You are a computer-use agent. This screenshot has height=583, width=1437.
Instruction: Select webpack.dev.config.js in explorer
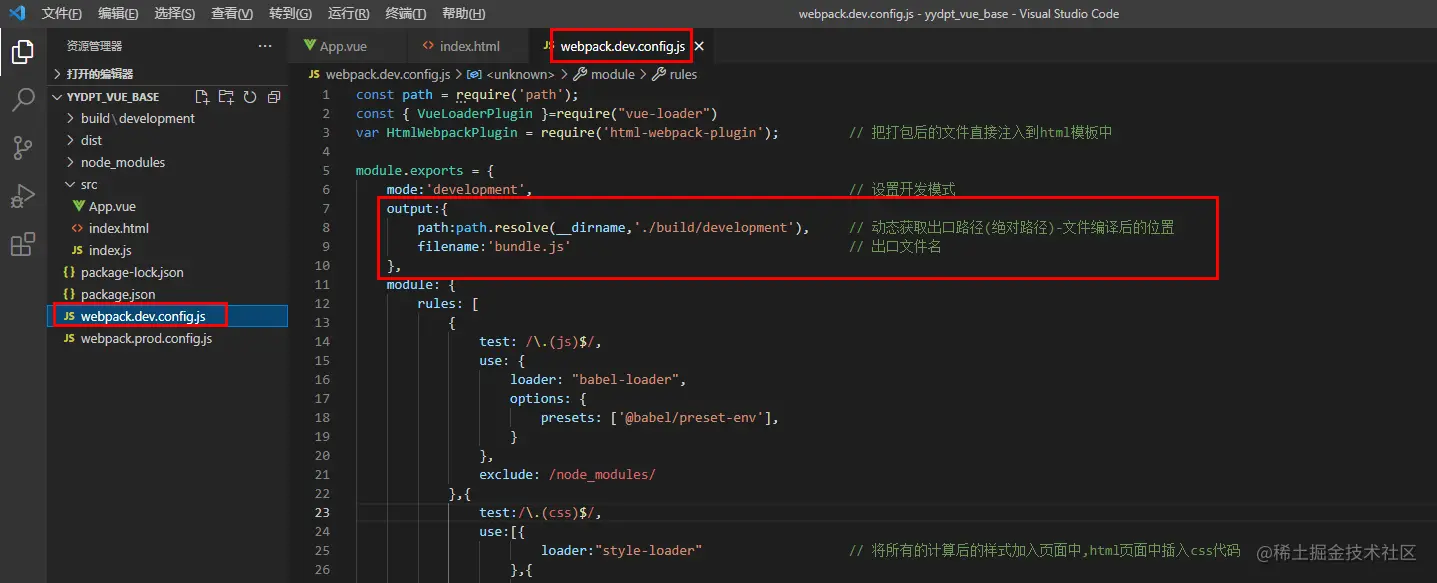168,316
